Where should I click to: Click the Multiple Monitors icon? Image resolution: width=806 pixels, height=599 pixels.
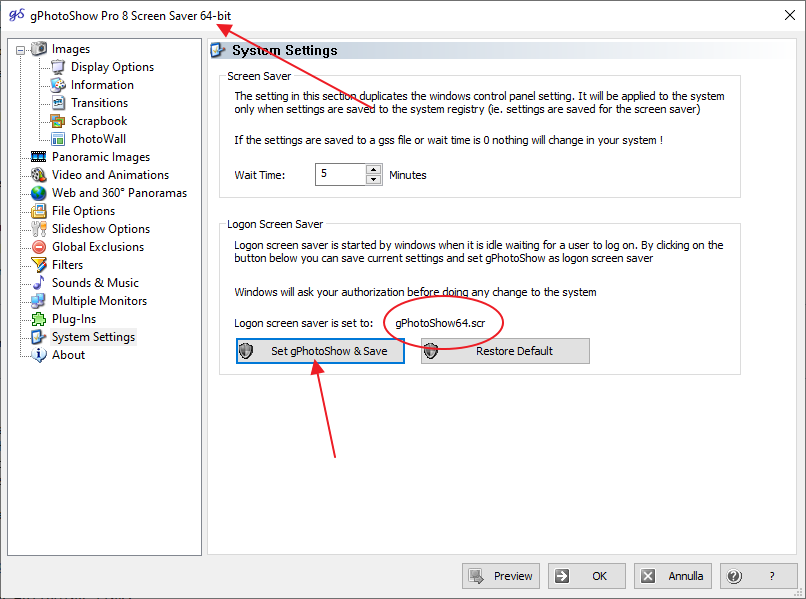39,301
